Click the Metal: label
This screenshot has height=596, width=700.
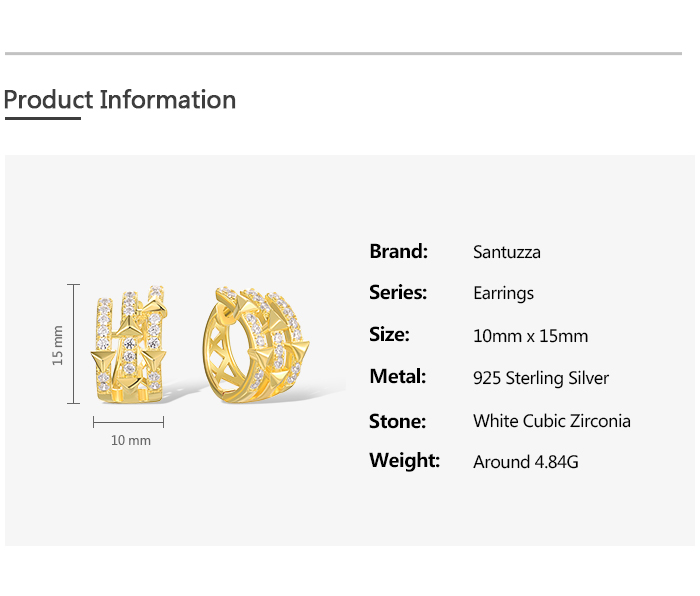pos(398,376)
